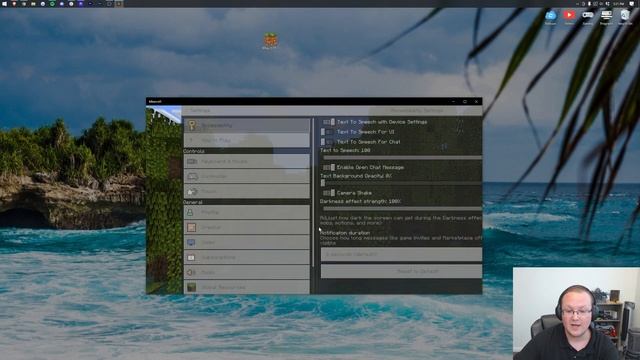The width and height of the screenshot is (640, 360).
Task: Open the Controller settings via gamepad icon
Action: point(192,176)
